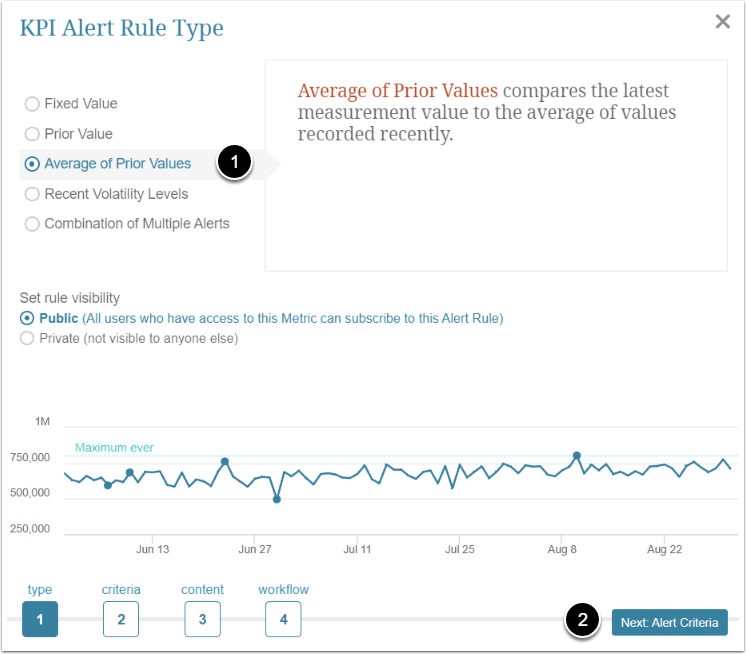
Task: Set rule visibility to Private
Action: (x=26, y=338)
